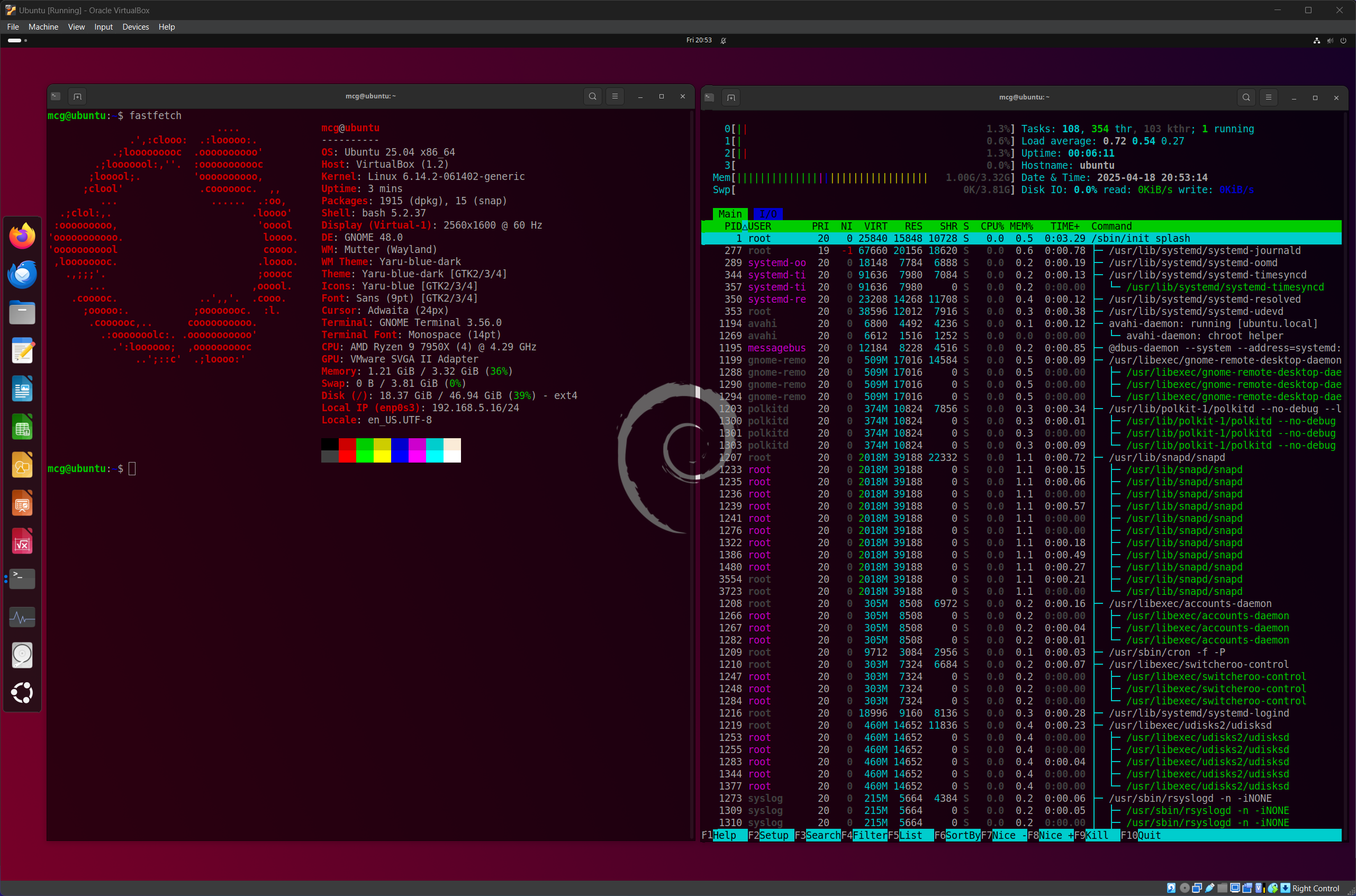Launch Firefox from the dock
This screenshot has height=896, width=1356.
(x=22, y=237)
